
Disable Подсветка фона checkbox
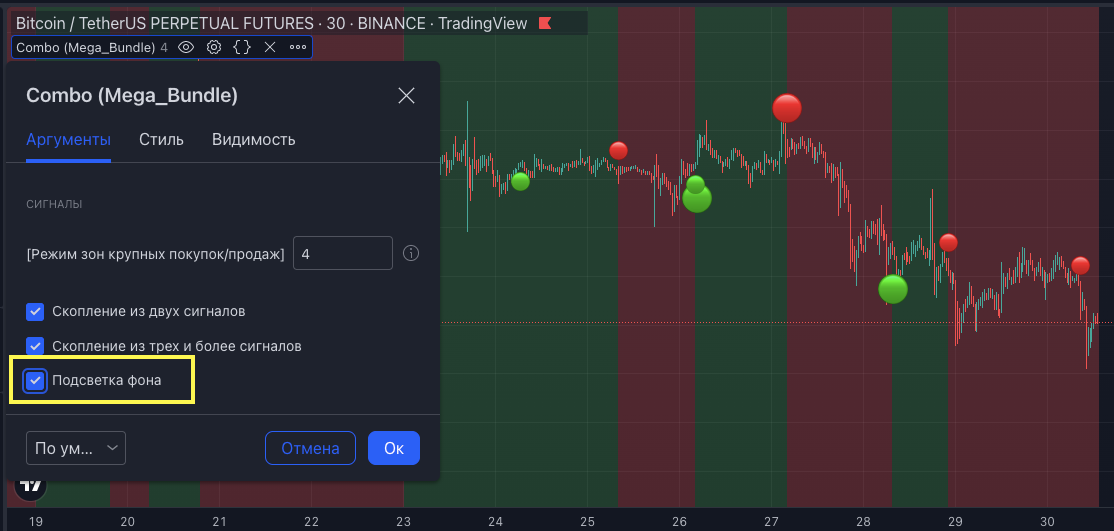click(36, 380)
